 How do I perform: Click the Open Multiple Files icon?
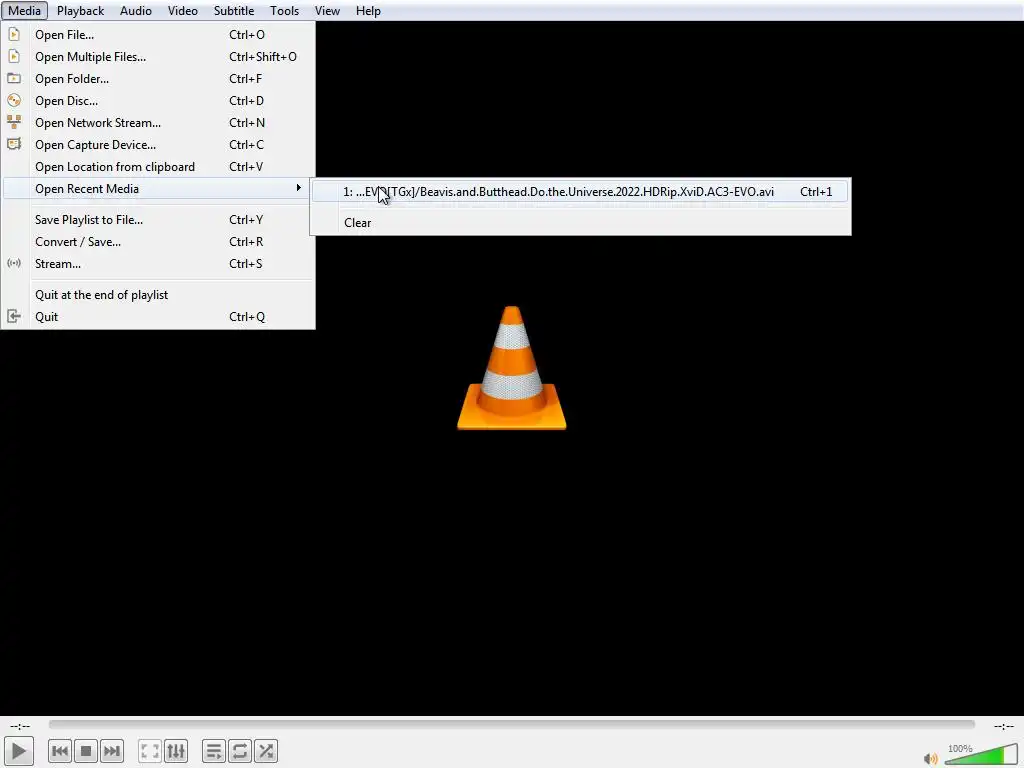14,57
